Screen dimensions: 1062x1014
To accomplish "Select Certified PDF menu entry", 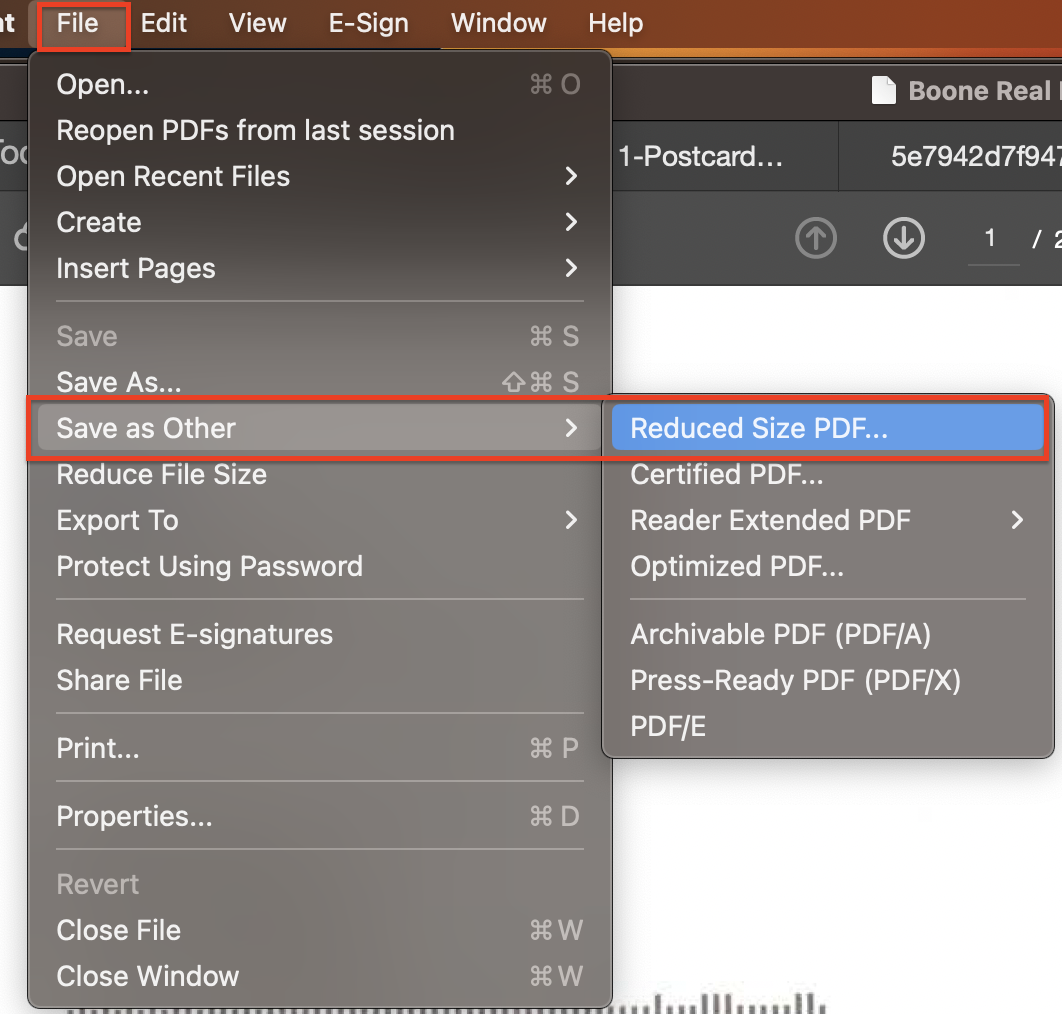I will (x=727, y=475).
